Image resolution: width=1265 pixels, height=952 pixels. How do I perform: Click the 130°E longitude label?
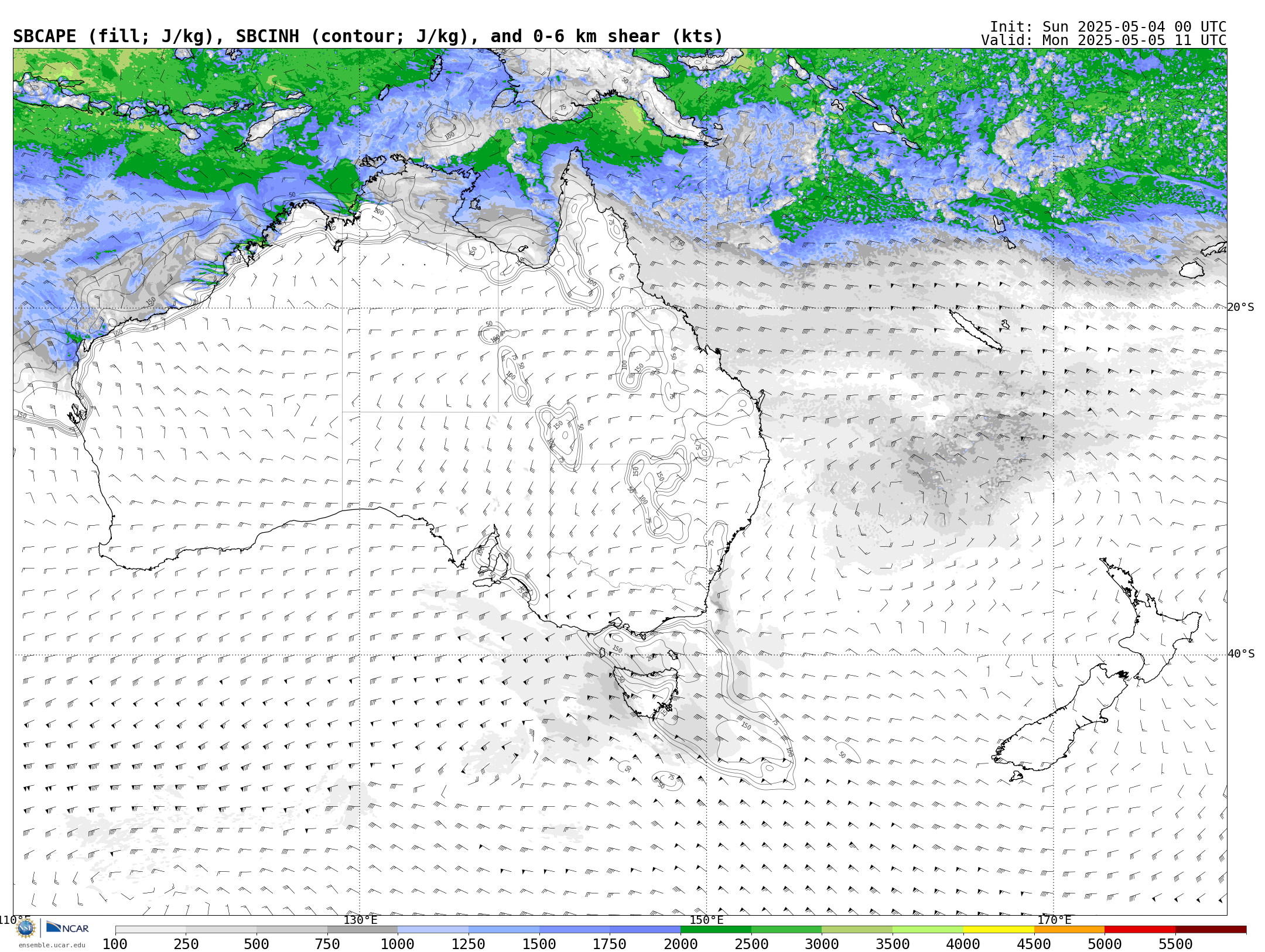(x=360, y=920)
